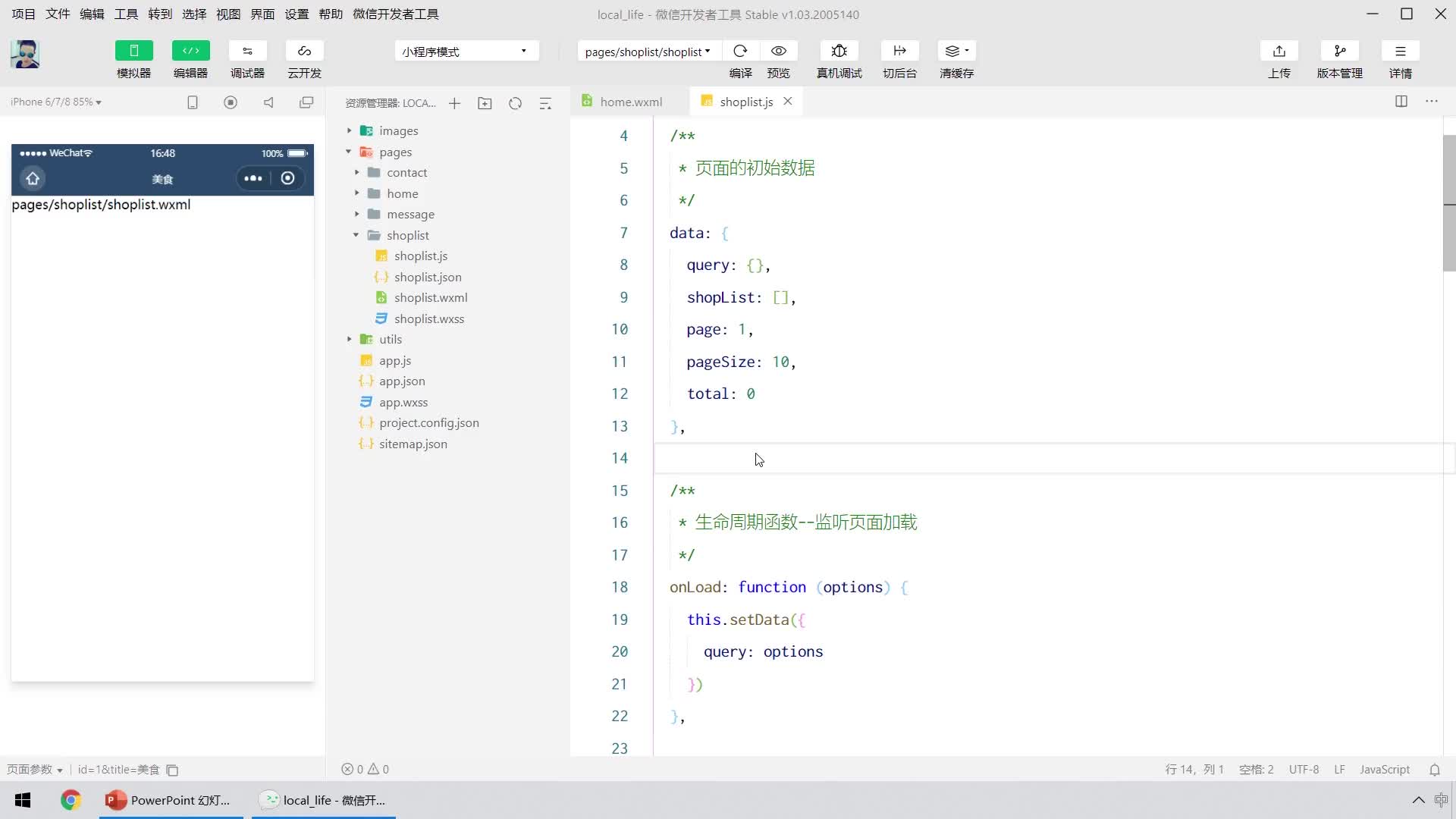Open the 工具 menu
The image size is (1456, 819).
tap(126, 14)
